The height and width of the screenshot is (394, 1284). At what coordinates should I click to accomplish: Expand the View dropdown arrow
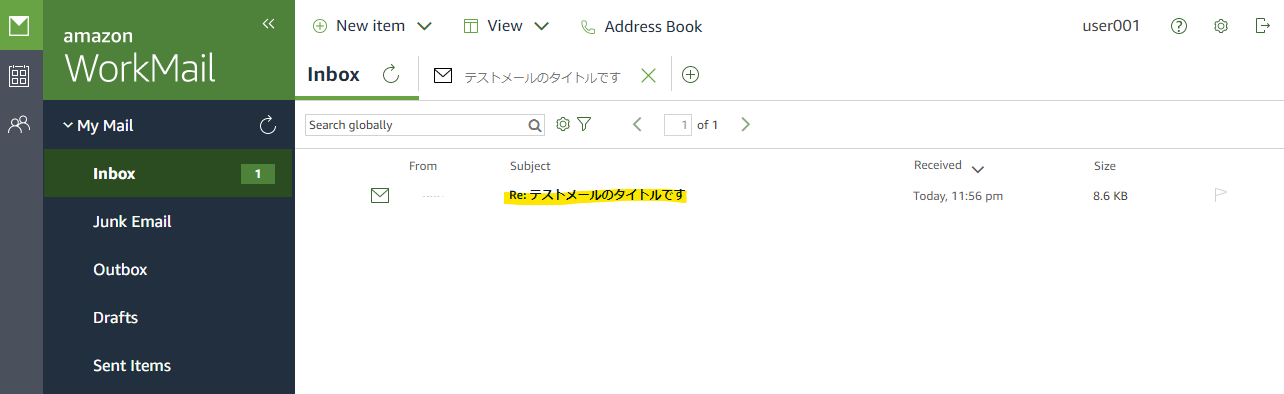541,26
